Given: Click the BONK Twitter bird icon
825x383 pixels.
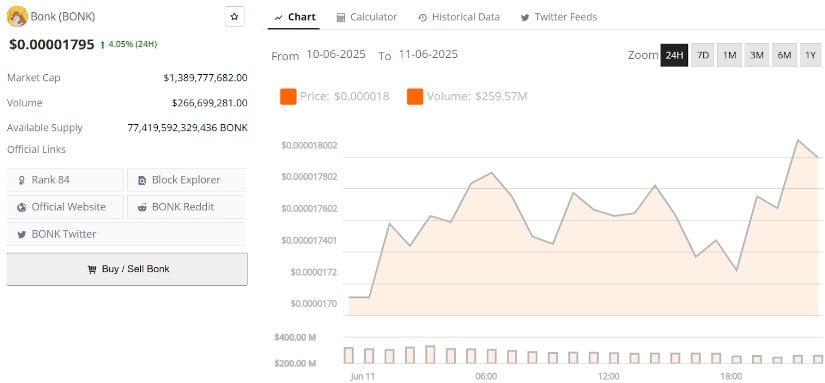Looking at the screenshot, I should pos(22,235).
